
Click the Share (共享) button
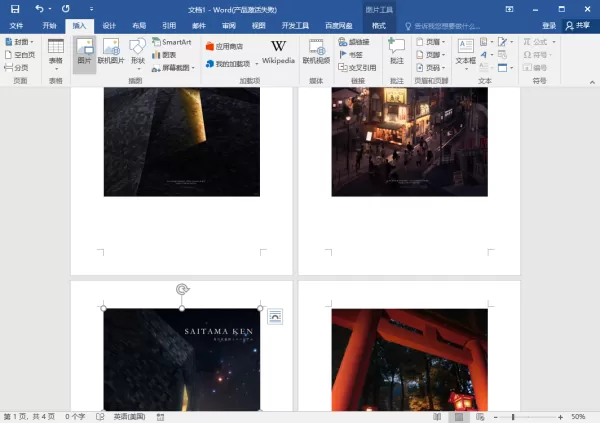coord(578,26)
